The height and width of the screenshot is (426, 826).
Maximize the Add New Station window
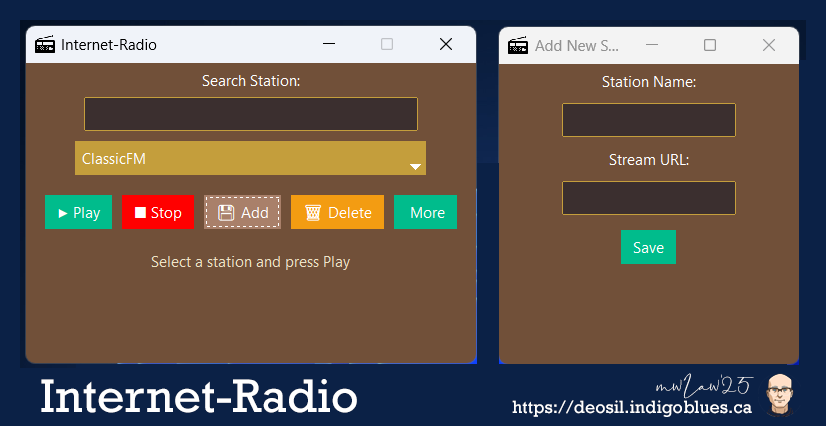710,45
